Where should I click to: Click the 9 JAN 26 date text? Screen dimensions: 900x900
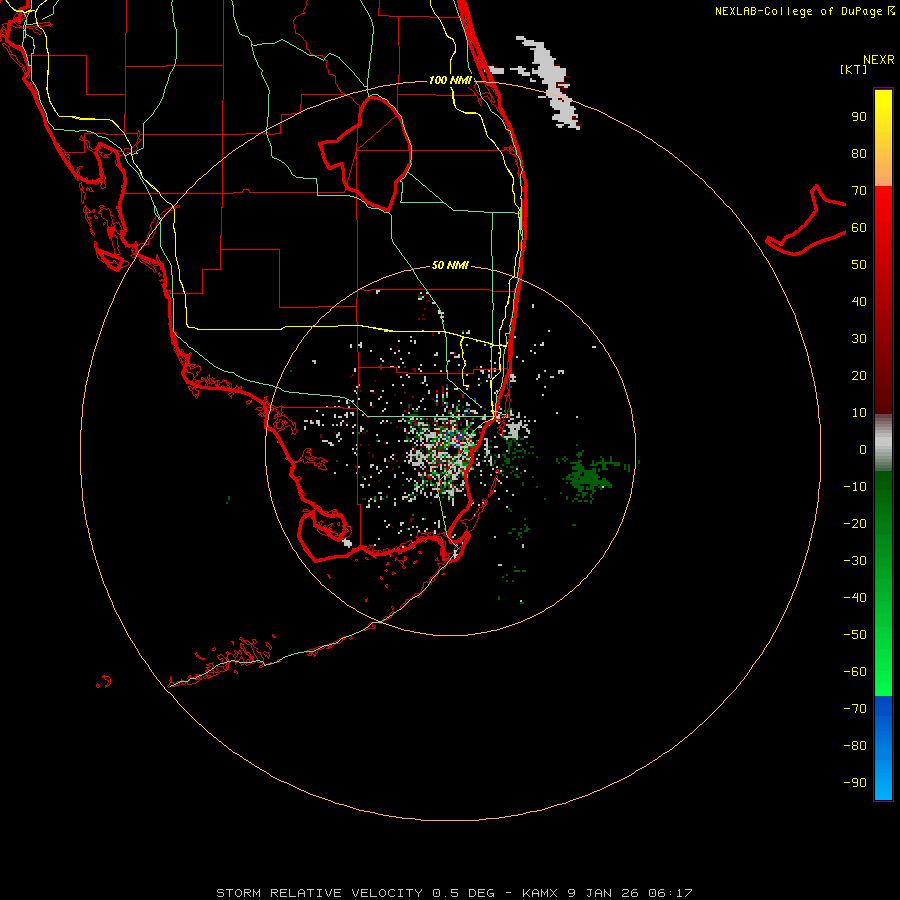pyautogui.click(x=604, y=893)
